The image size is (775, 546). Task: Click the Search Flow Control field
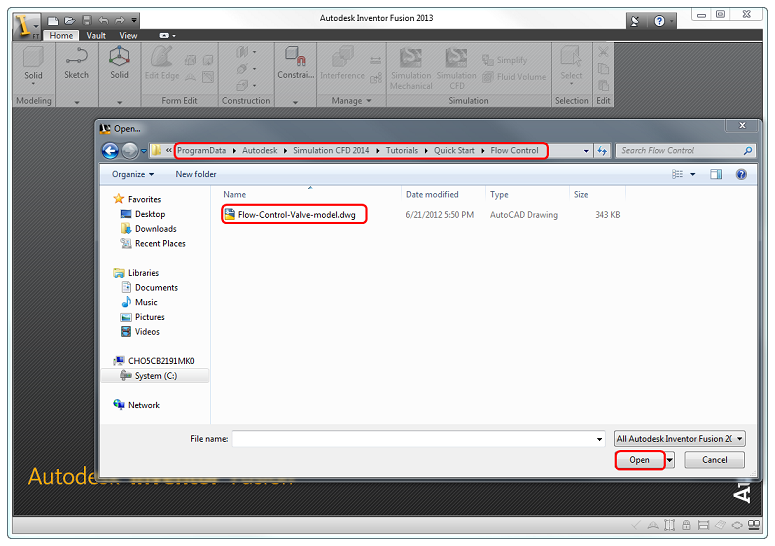pos(686,151)
